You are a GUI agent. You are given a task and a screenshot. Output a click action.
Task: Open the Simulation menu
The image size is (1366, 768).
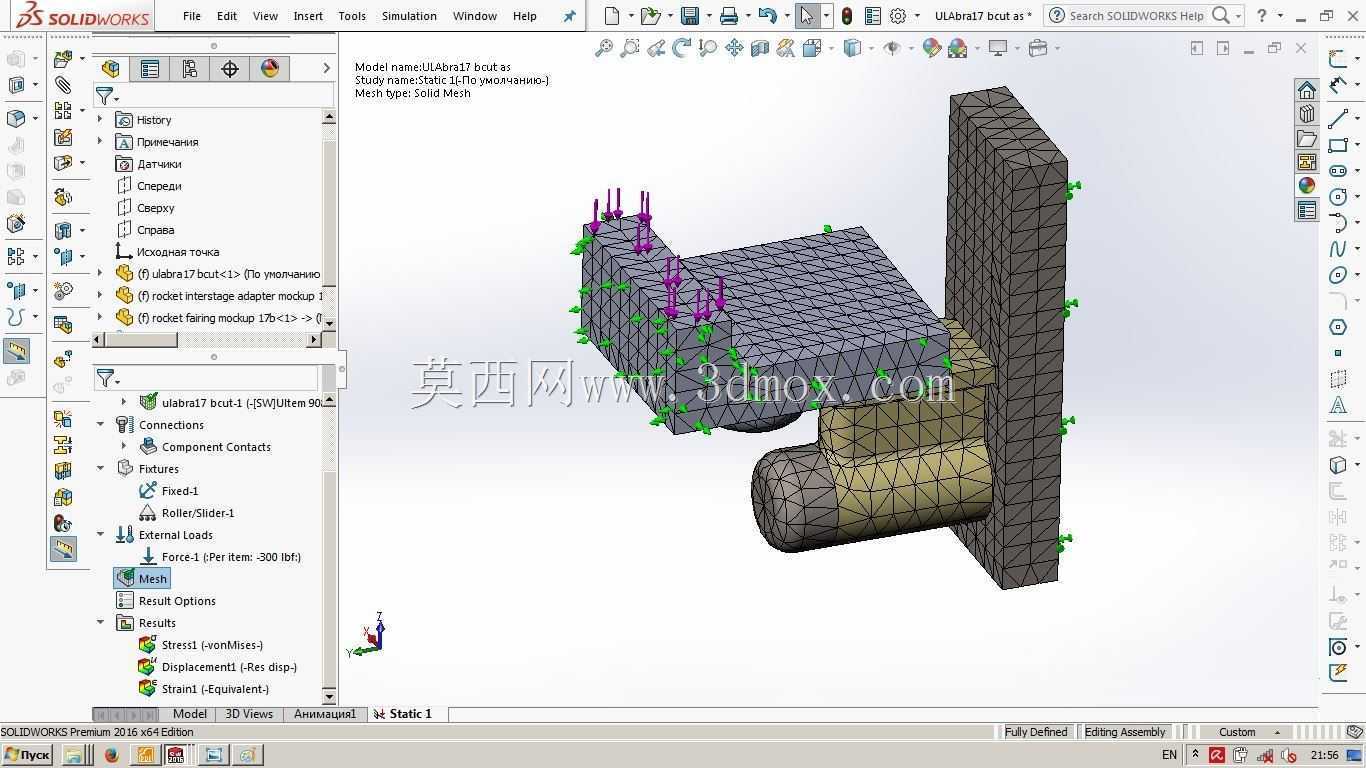pos(409,16)
